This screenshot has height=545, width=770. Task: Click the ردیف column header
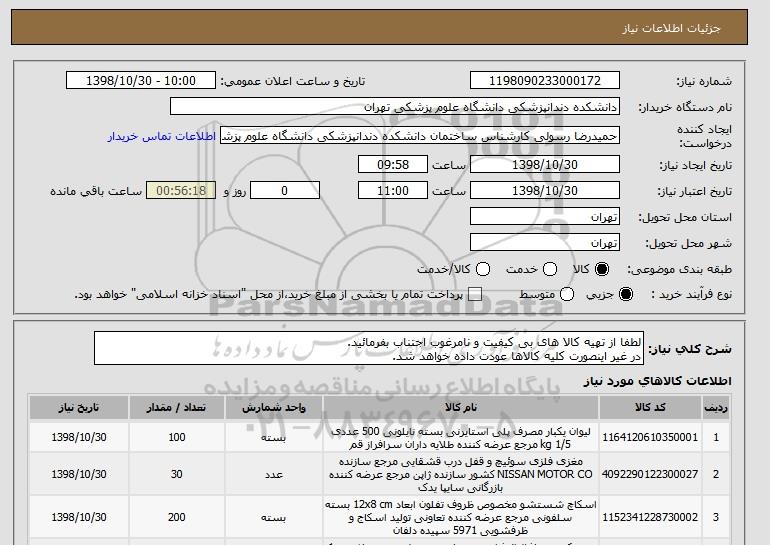(716, 408)
